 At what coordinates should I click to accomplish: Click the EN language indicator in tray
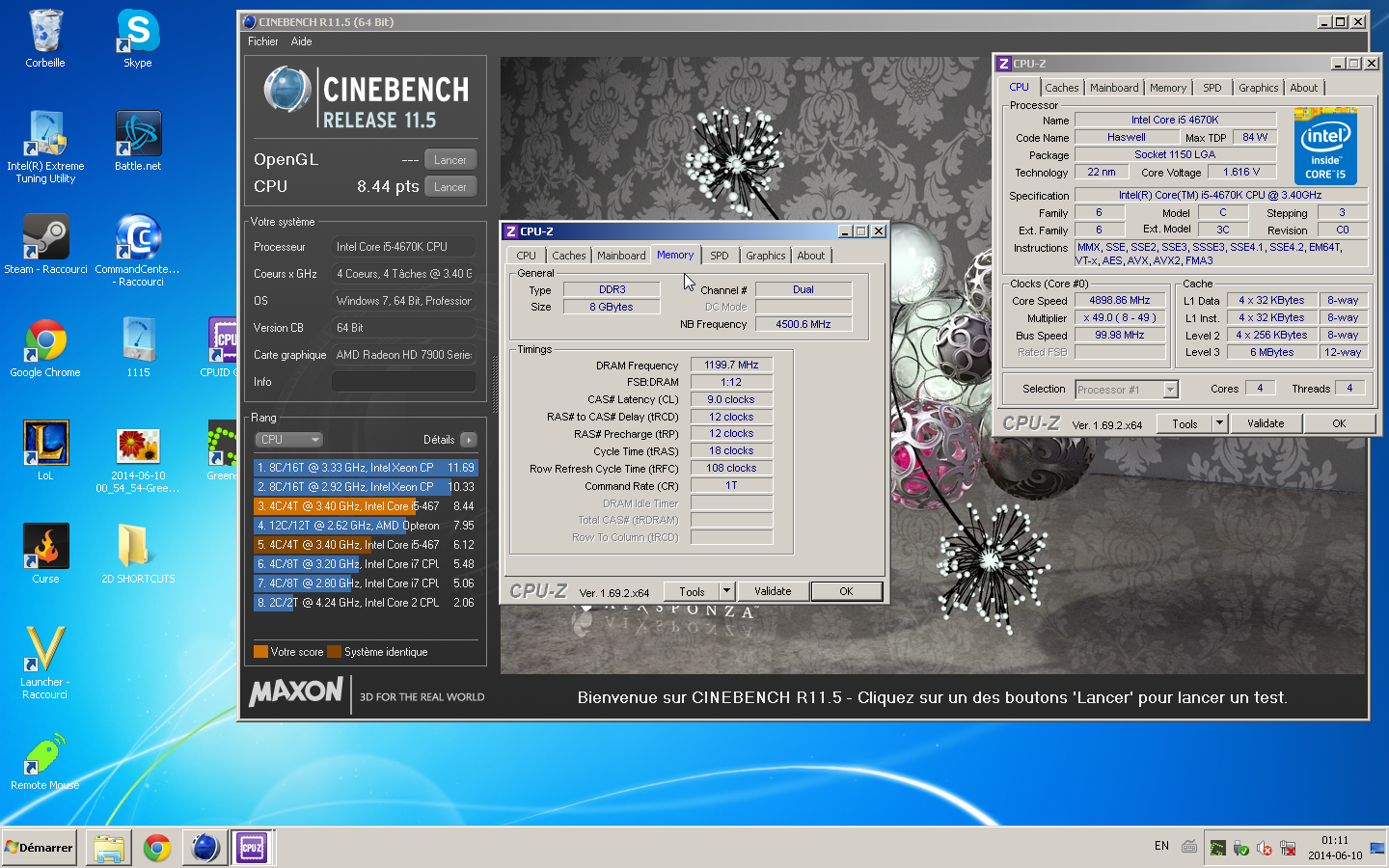point(1161,846)
